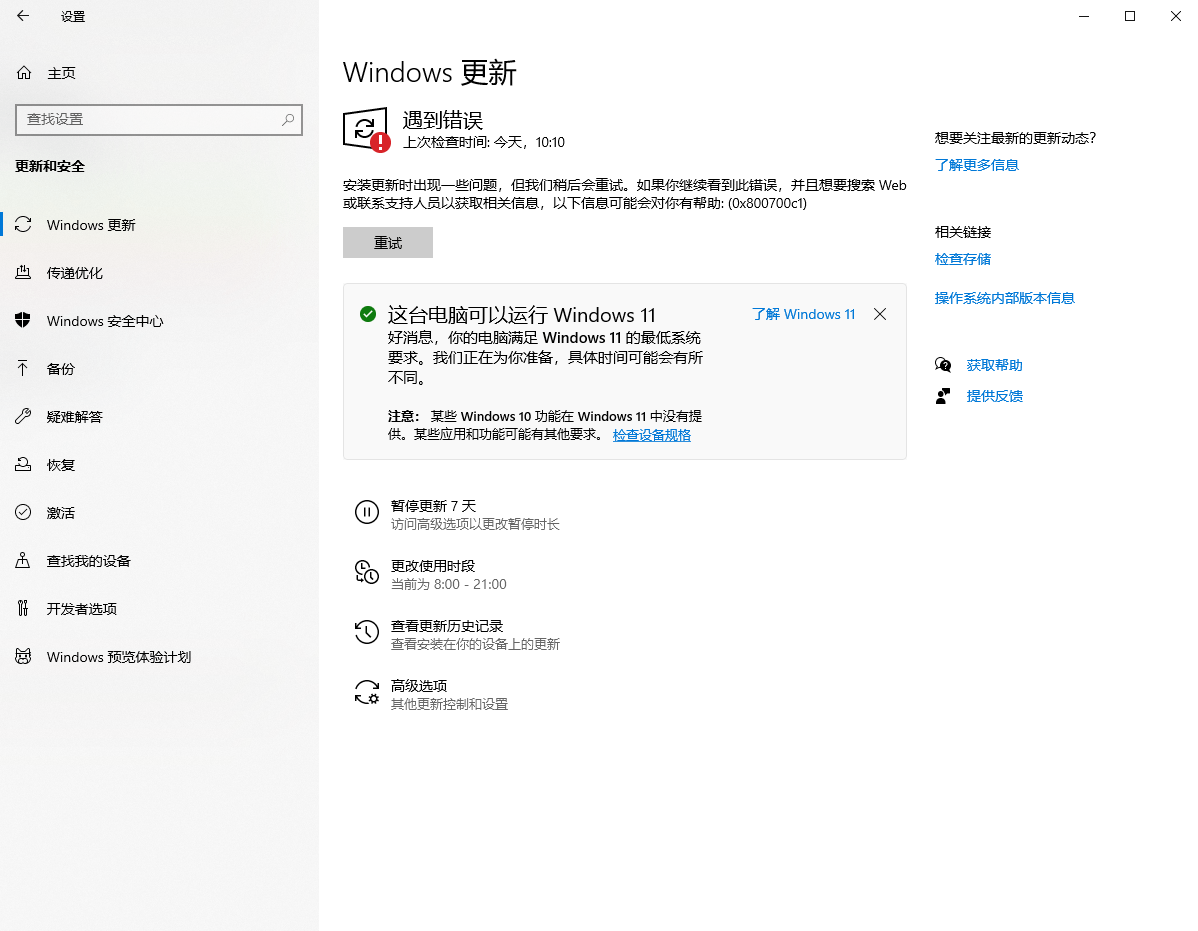1198x931 pixels.
Task: Open the 了解 Windows 11 link
Action: point(803,313)
